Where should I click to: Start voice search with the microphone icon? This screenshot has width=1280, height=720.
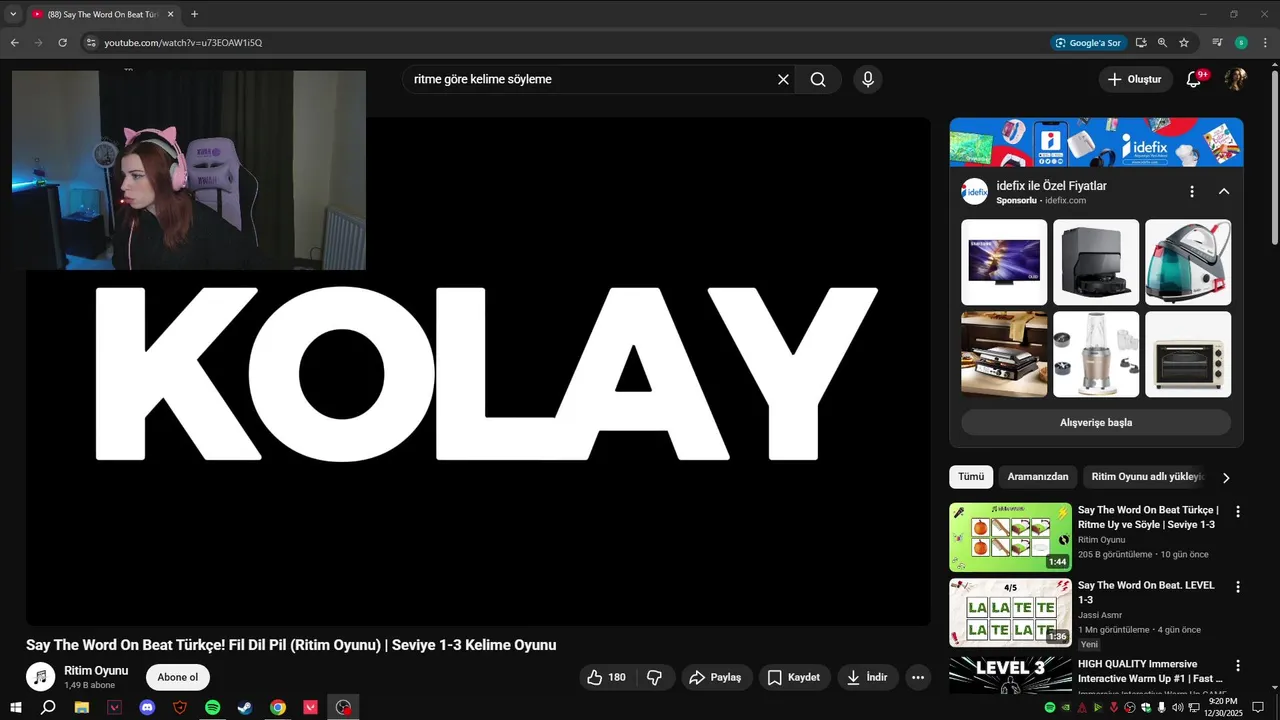point(867,80)
